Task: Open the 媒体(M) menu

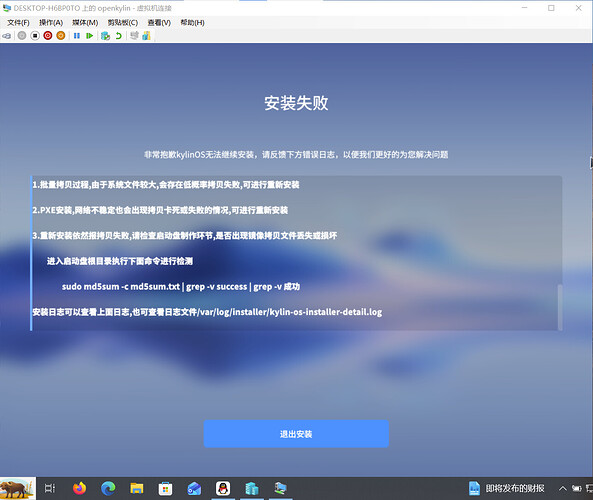Action: click(x=85, y=23)
